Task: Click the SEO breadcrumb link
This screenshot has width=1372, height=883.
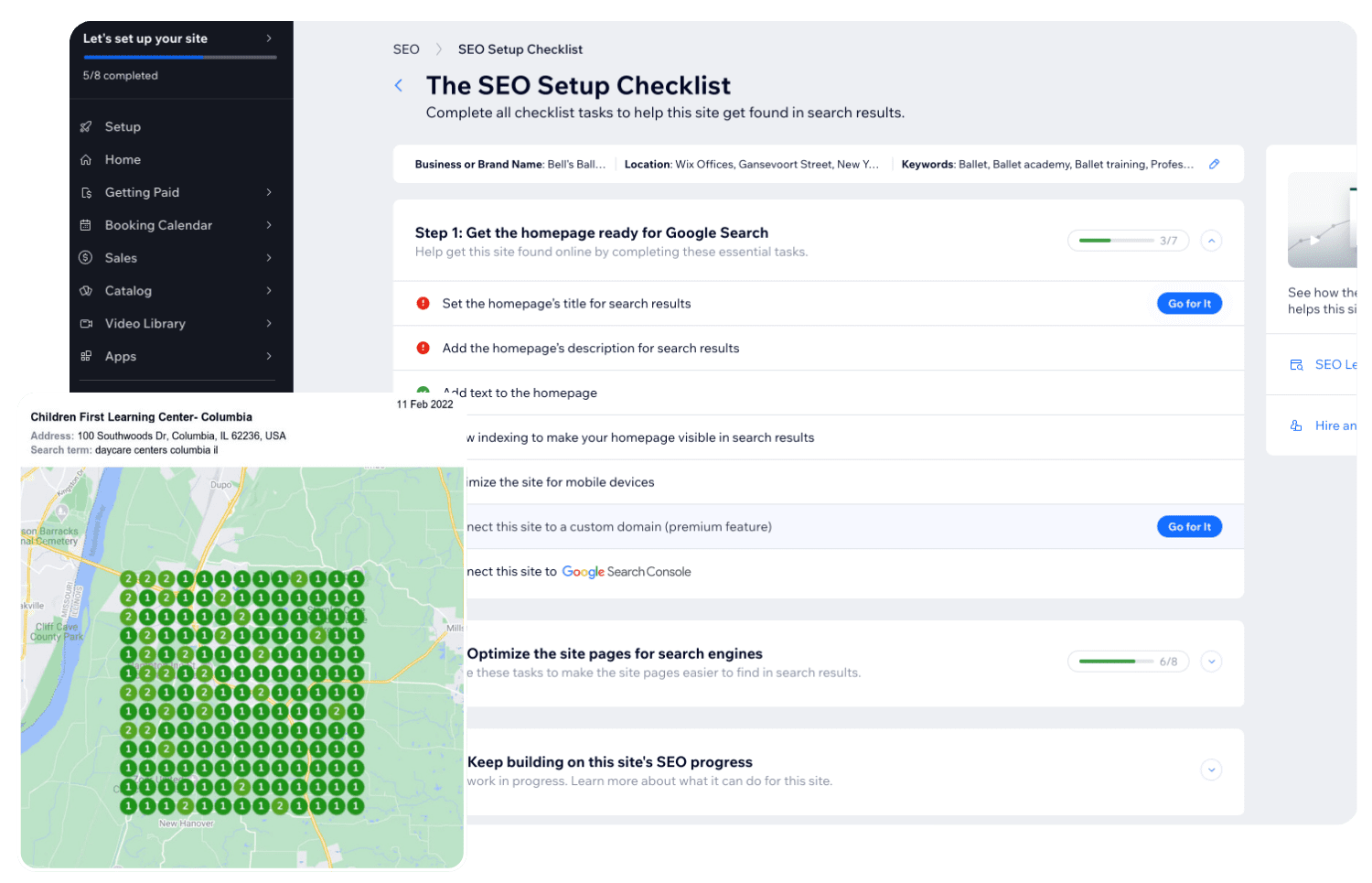Action: [406, 49]
